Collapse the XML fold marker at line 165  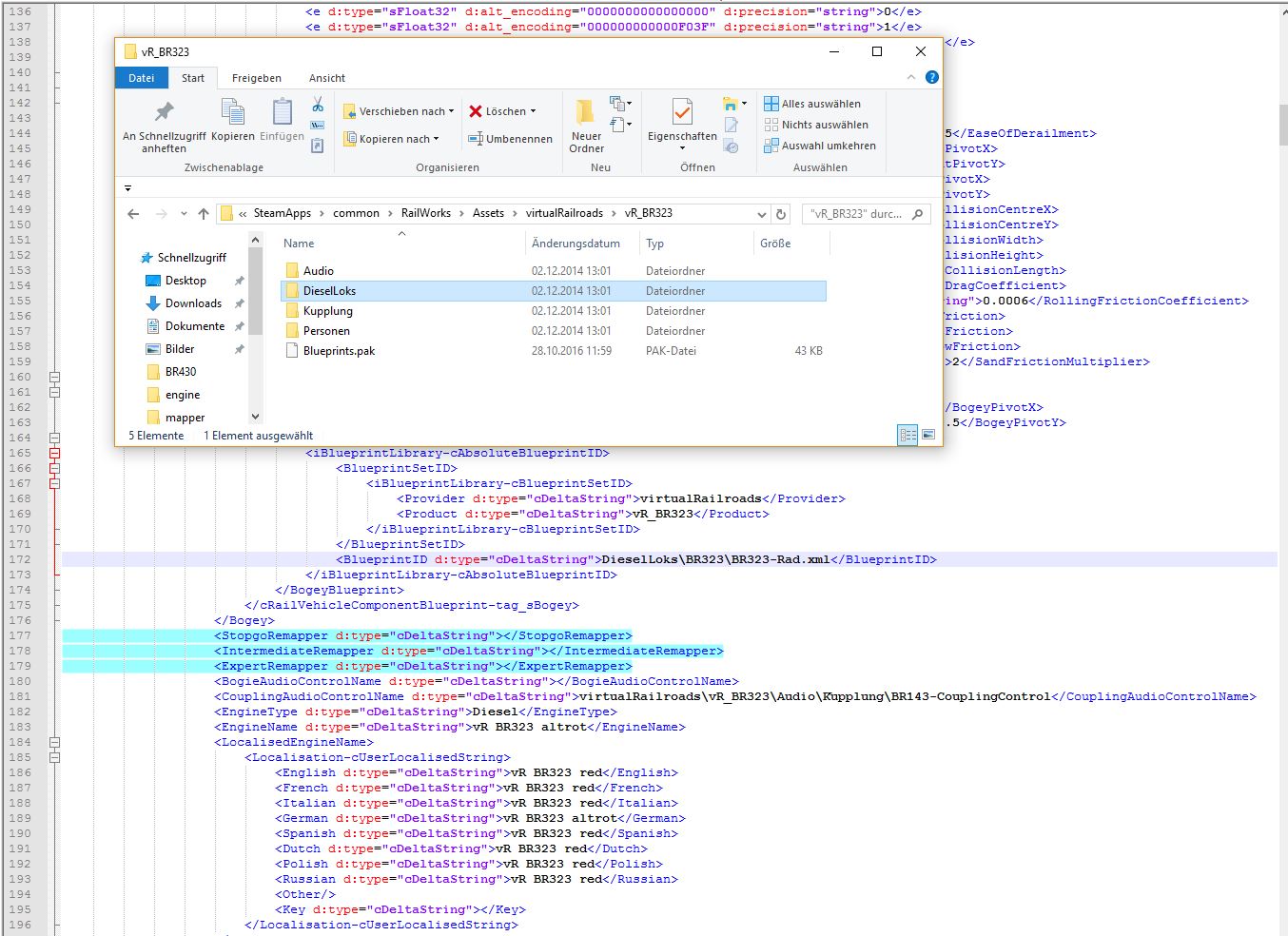point(54,453)
